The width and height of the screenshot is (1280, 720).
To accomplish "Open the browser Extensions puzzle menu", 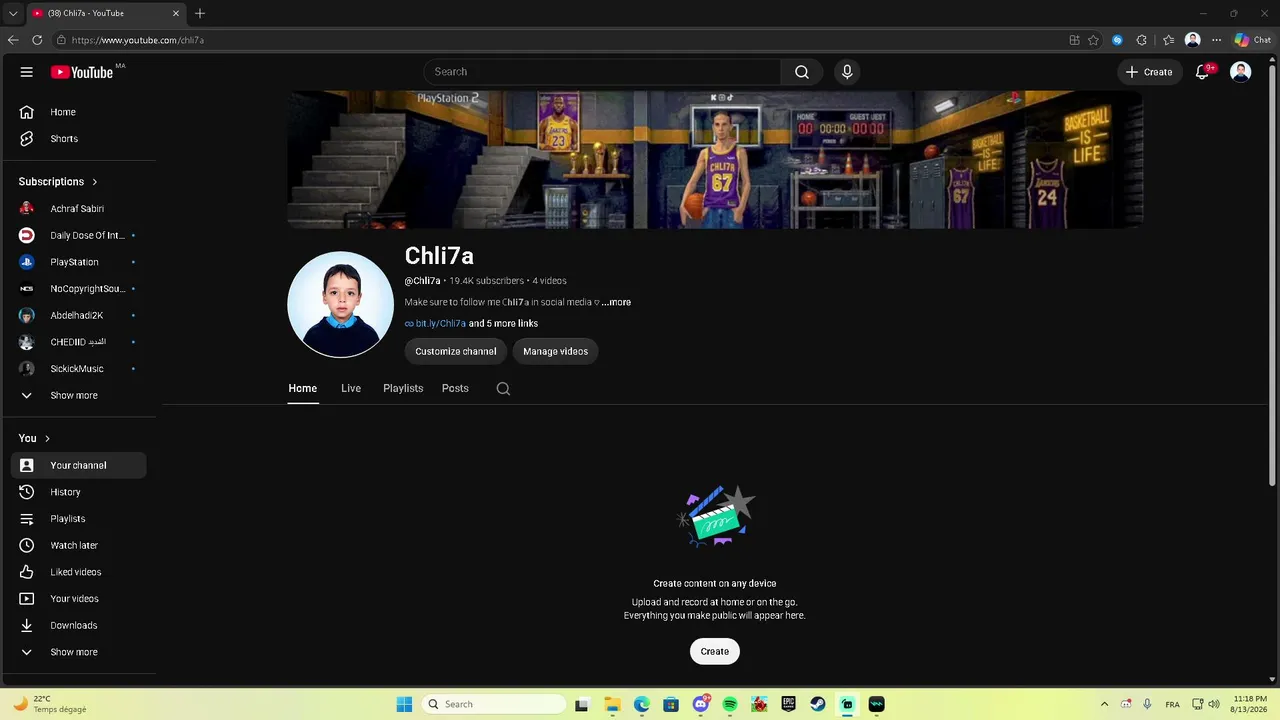I will 1142,40.
